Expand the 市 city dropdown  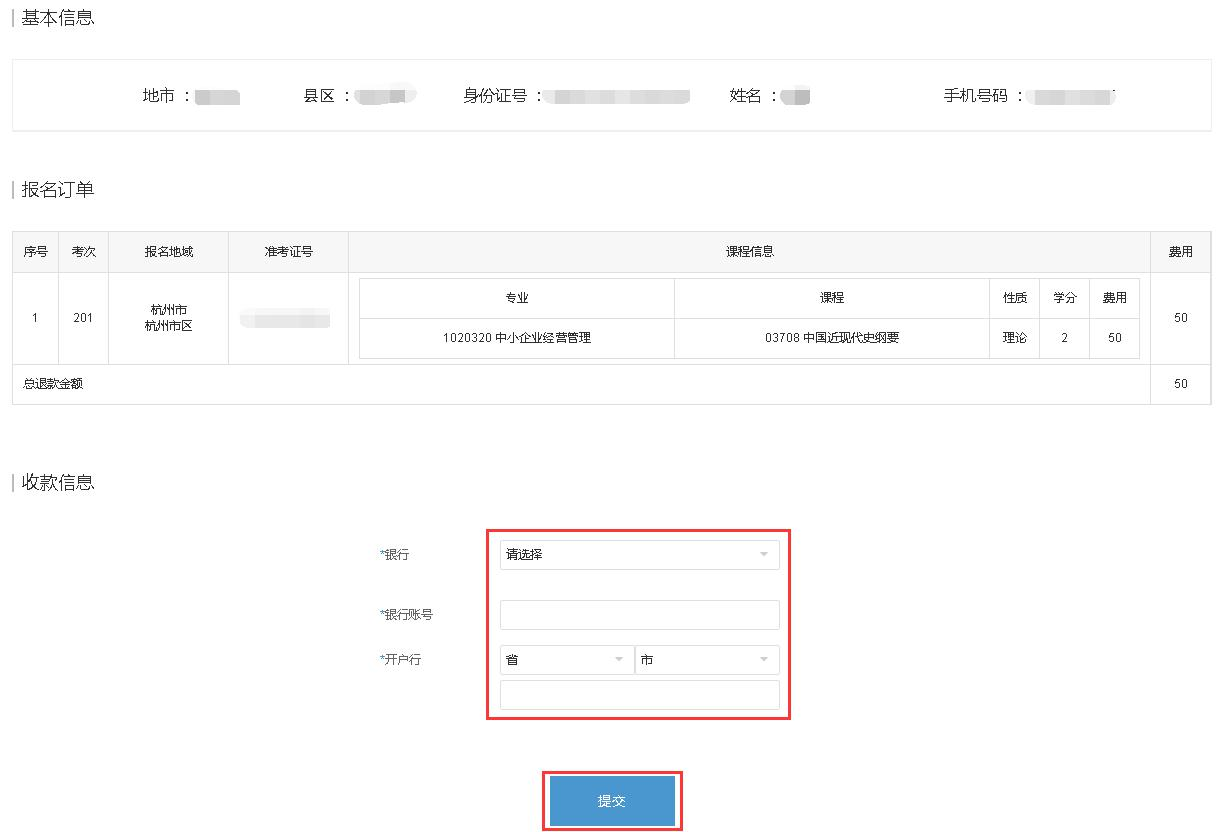tap(706, 660)
